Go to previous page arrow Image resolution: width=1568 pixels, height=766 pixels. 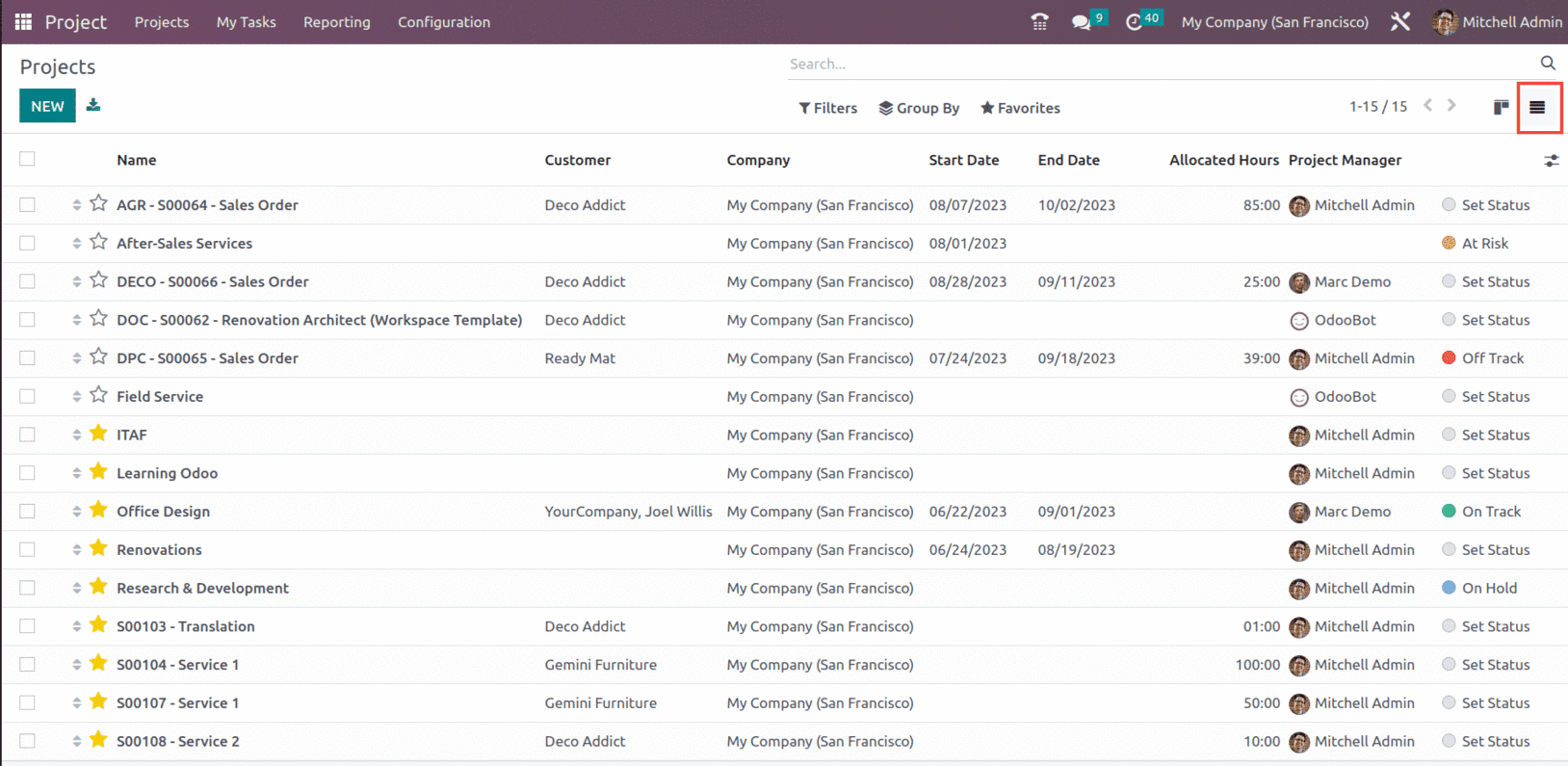click(x=1428, y=106)
